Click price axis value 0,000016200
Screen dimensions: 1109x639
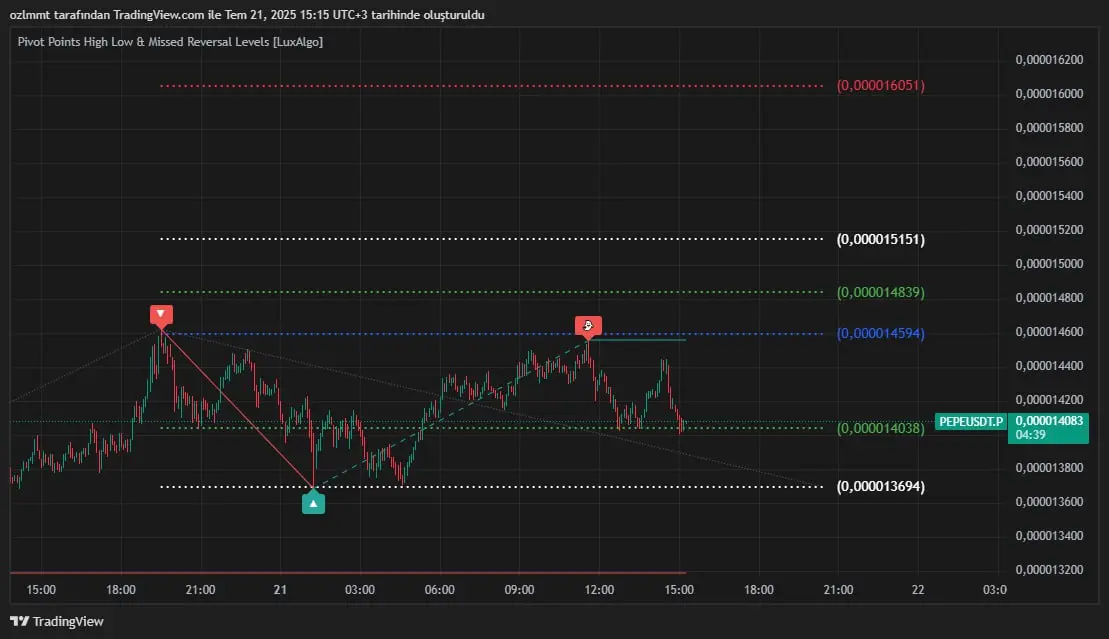pyautogui.click(x=1049, y=59)
